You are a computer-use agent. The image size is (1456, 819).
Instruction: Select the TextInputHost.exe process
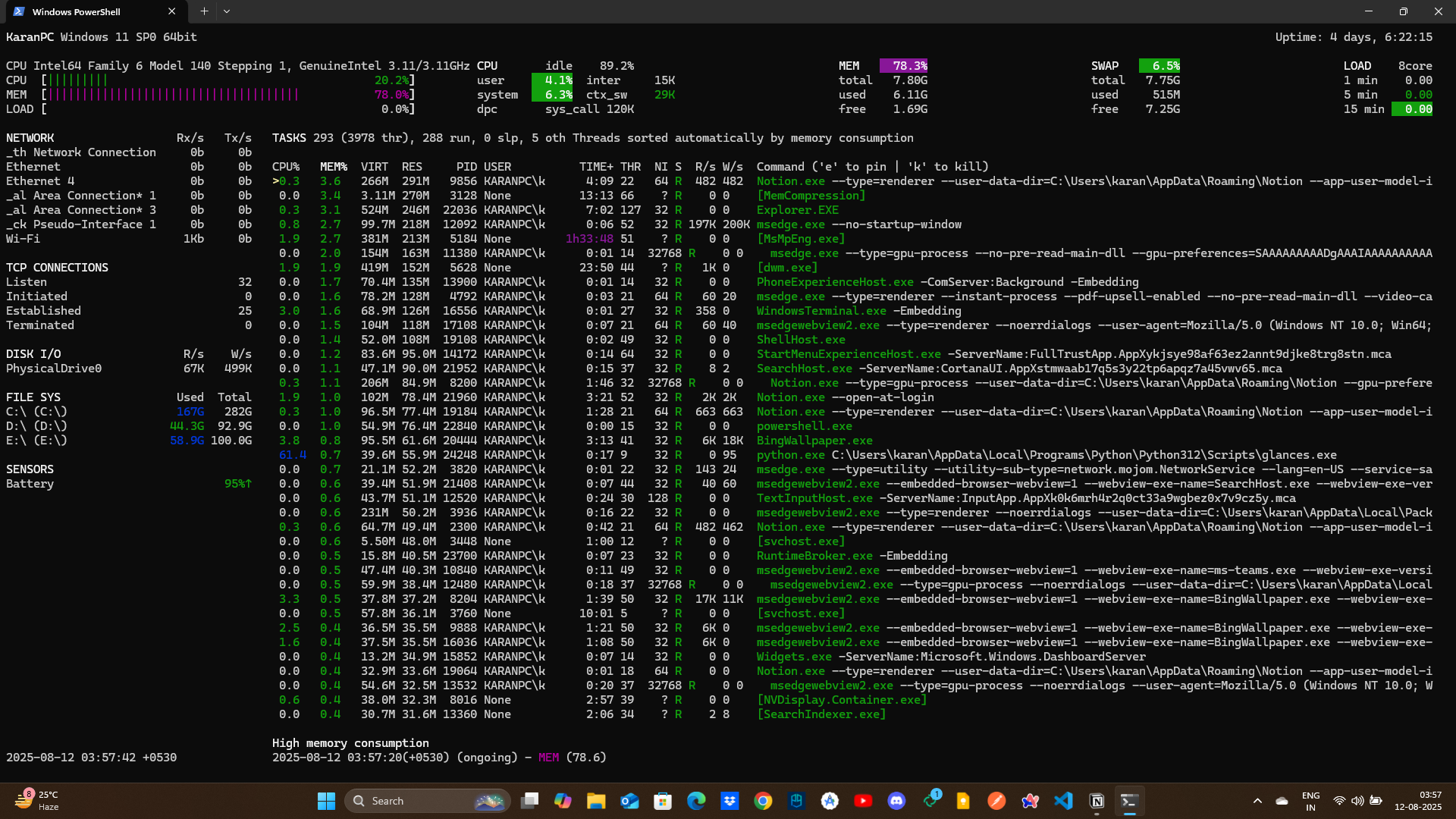click(x=852, y=498)
